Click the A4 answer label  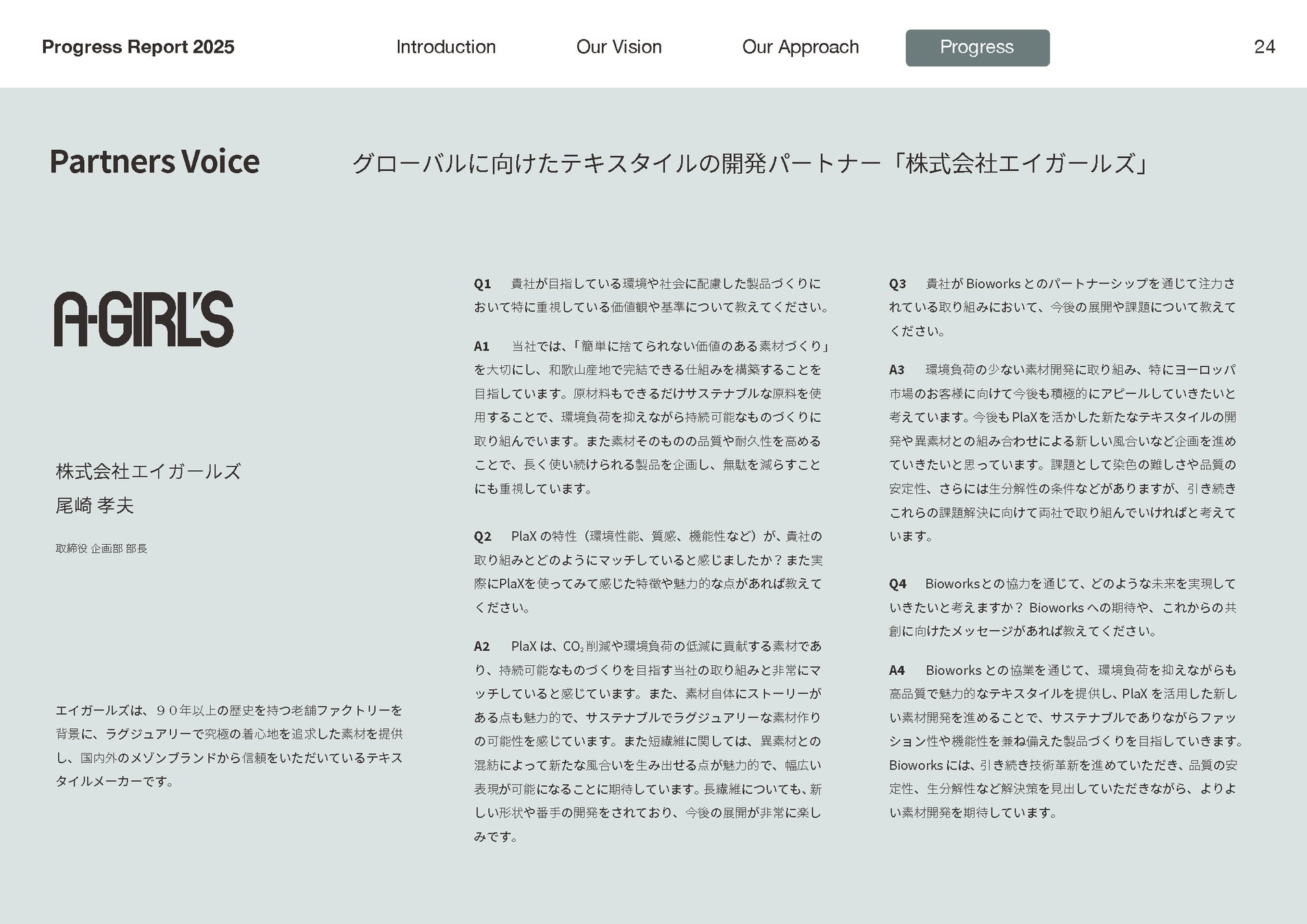tap(897, 670)
